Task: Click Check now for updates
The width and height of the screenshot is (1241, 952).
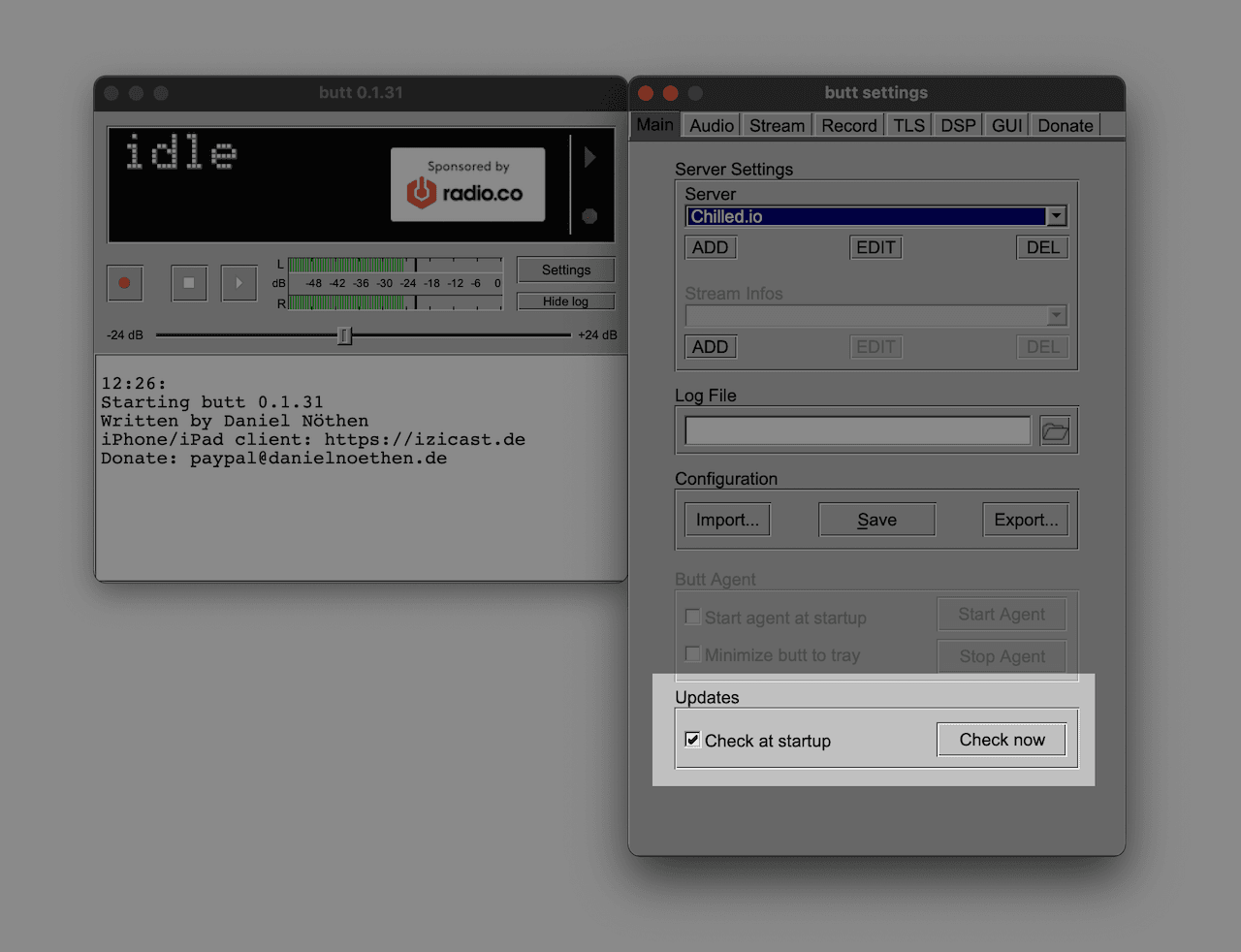Action: [x=1002, y=740]
